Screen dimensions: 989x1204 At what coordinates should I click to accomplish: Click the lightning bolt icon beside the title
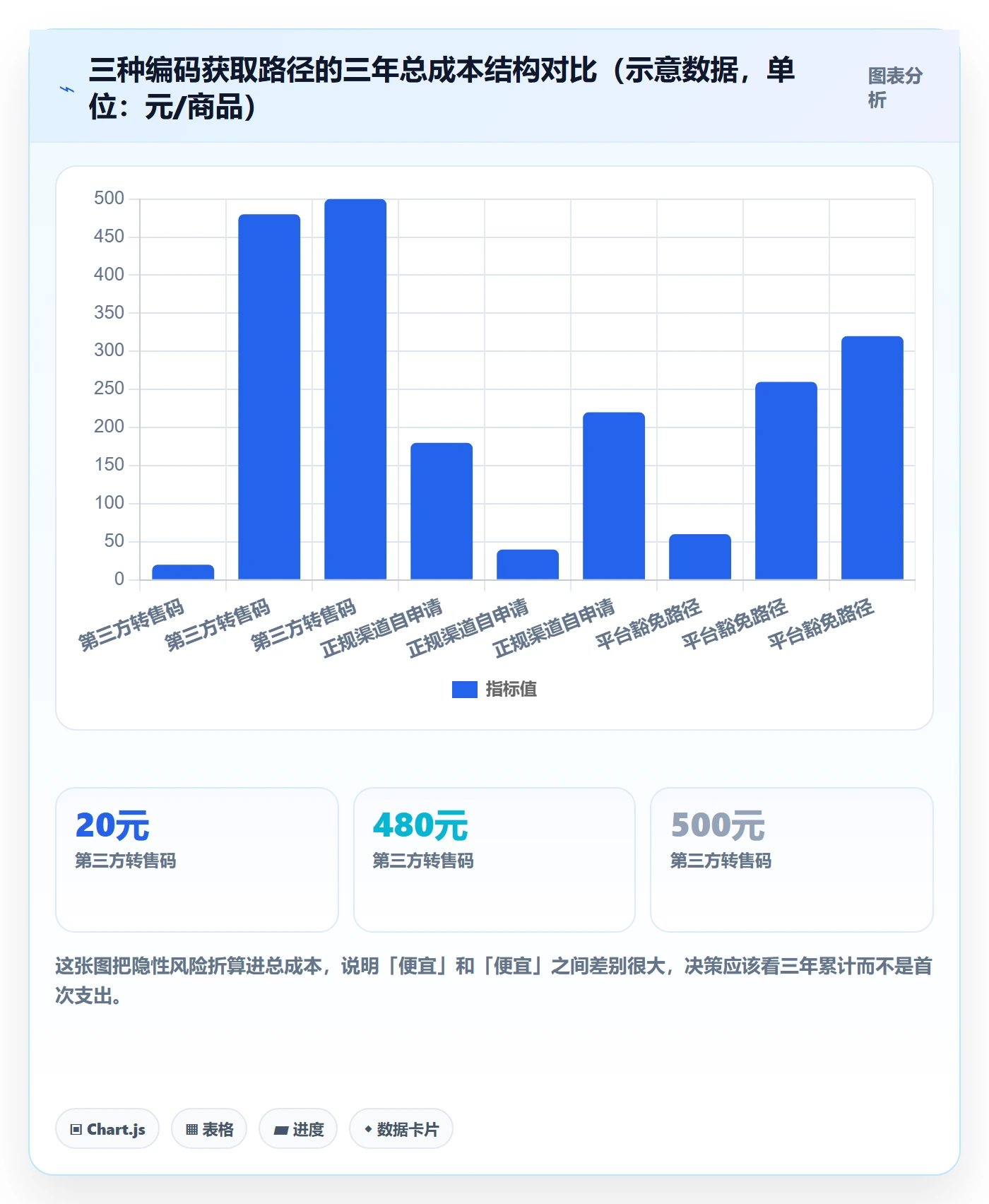pyautogui.click(x=66, y=89)
